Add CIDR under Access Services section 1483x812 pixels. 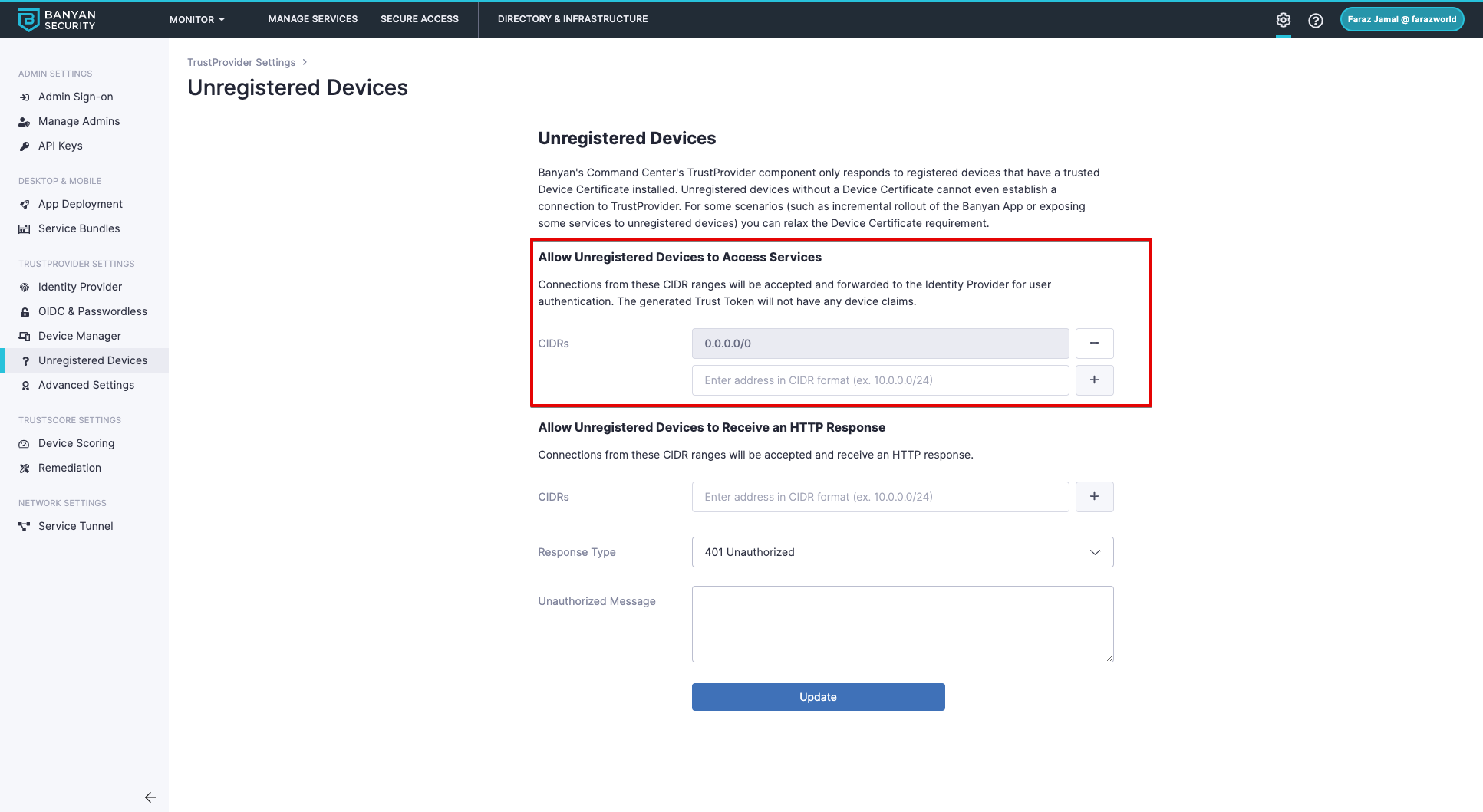(x=1094, y=380)
